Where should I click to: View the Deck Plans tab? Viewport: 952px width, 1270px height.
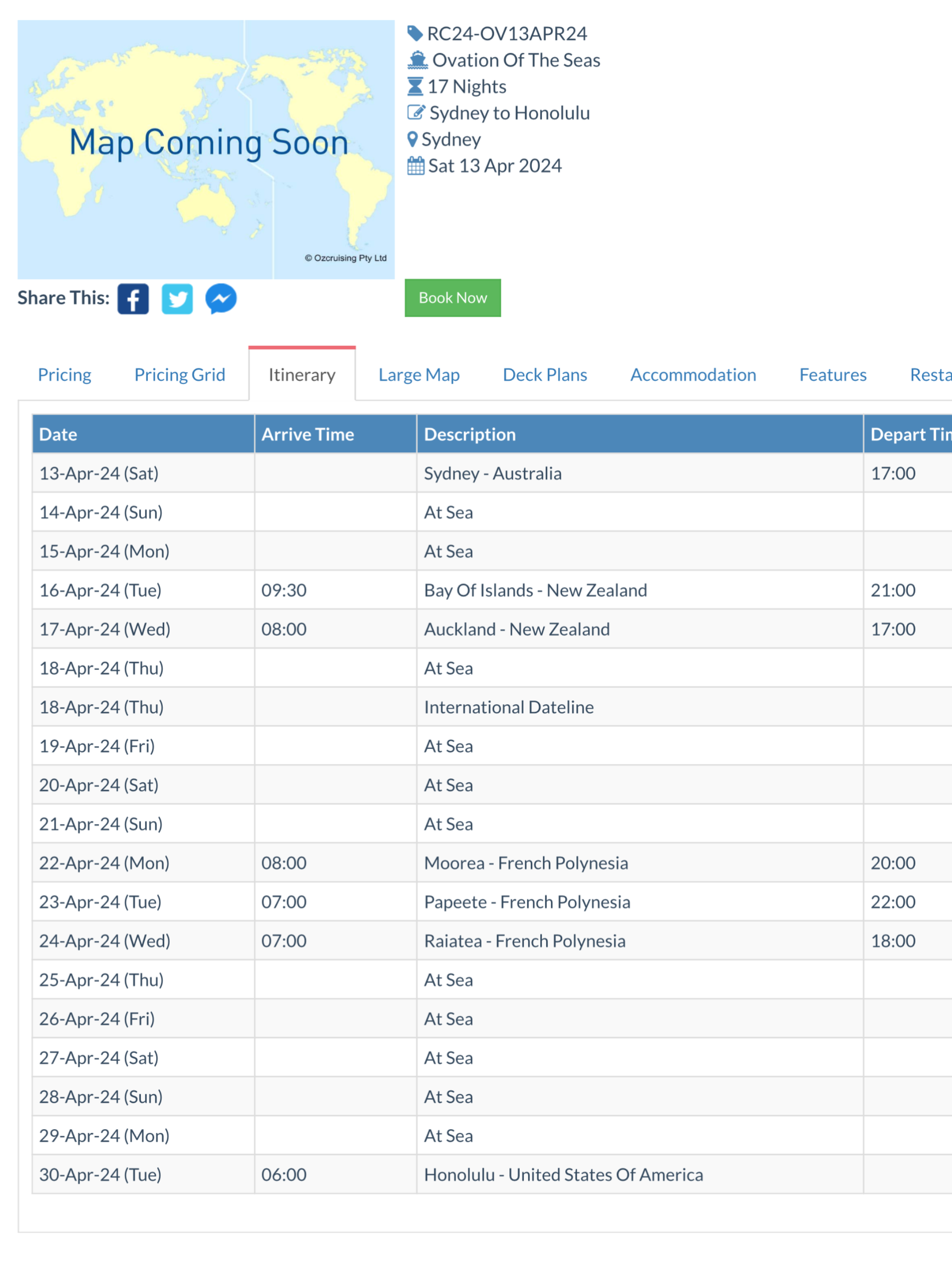[545, 375]
